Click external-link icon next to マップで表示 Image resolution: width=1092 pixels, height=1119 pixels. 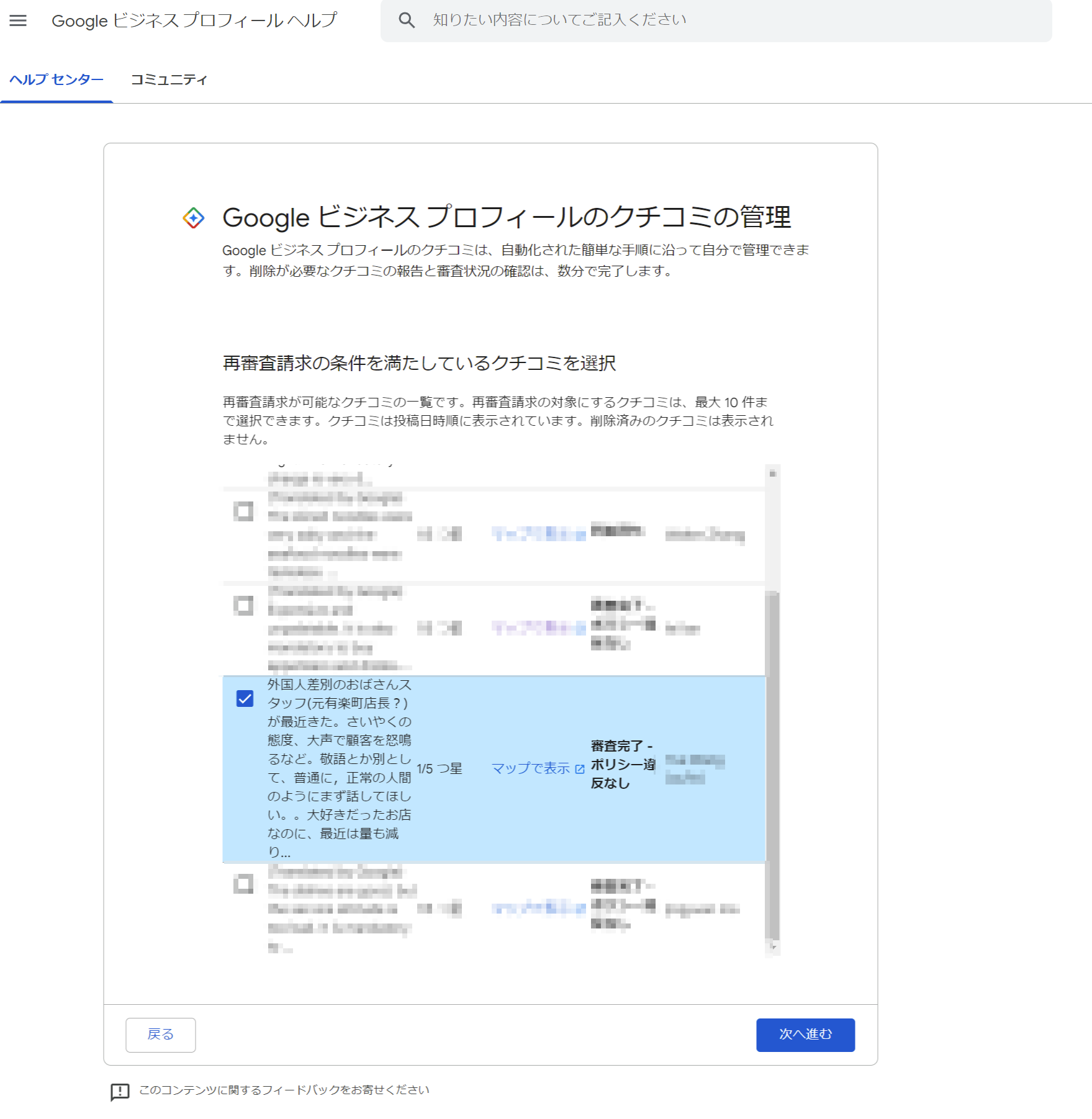coord(580,769)
